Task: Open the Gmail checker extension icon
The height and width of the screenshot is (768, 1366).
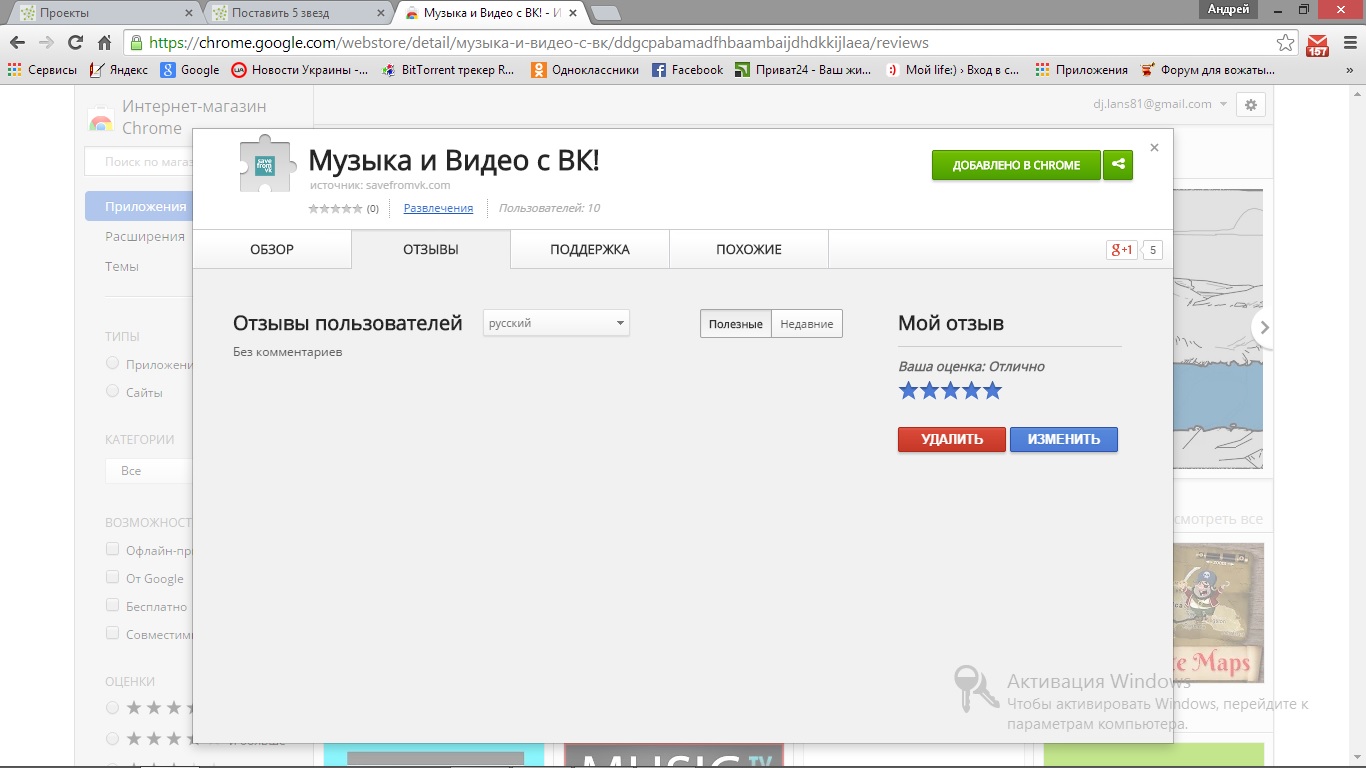Action: tap(1317, 44)
